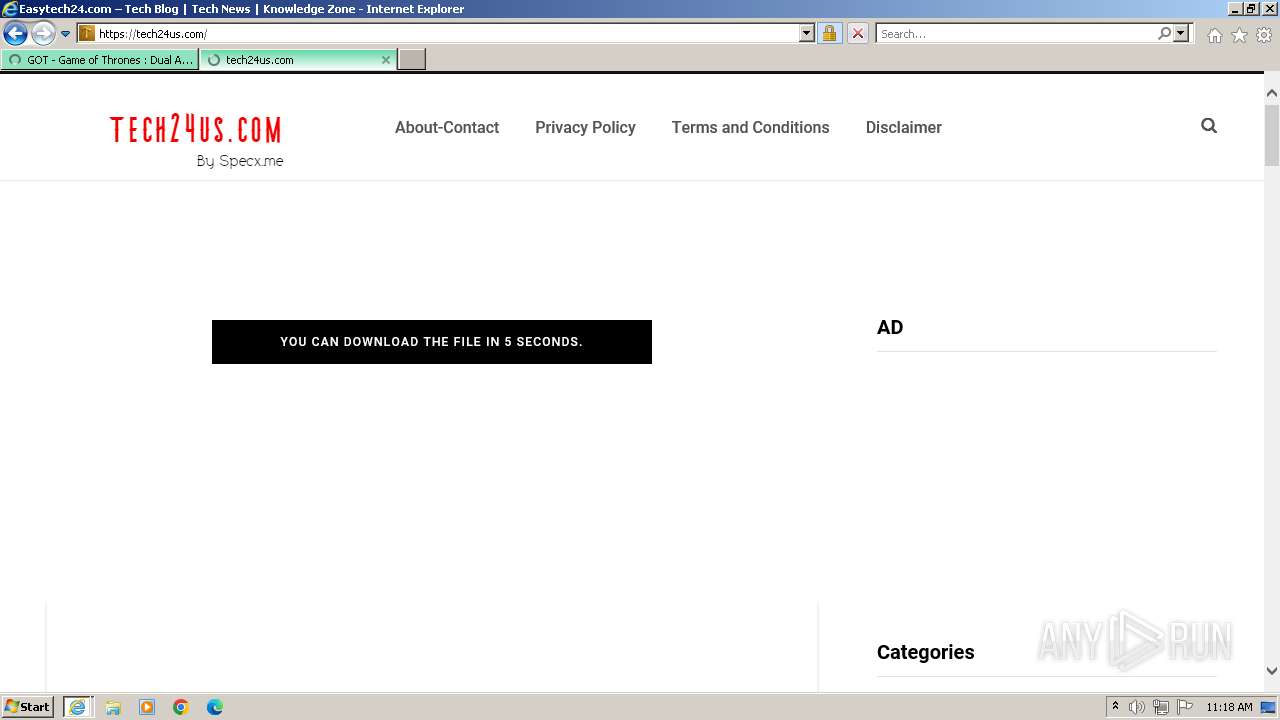Viewport: 1280px width, 720px height.
Task: Open the Windows Start menu
Action: pos(28,707)
